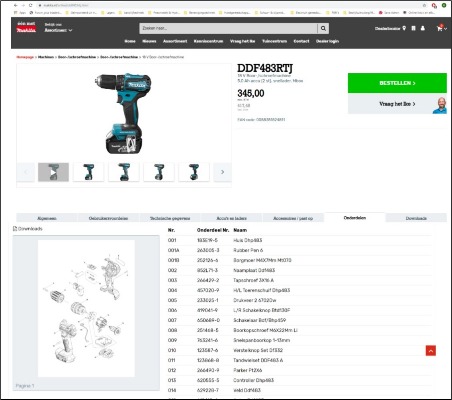This screenshot has width=452, height=400.
Task: Click the bookmark star in address bar
Action: pyautogui.click(x=424, y=5)
